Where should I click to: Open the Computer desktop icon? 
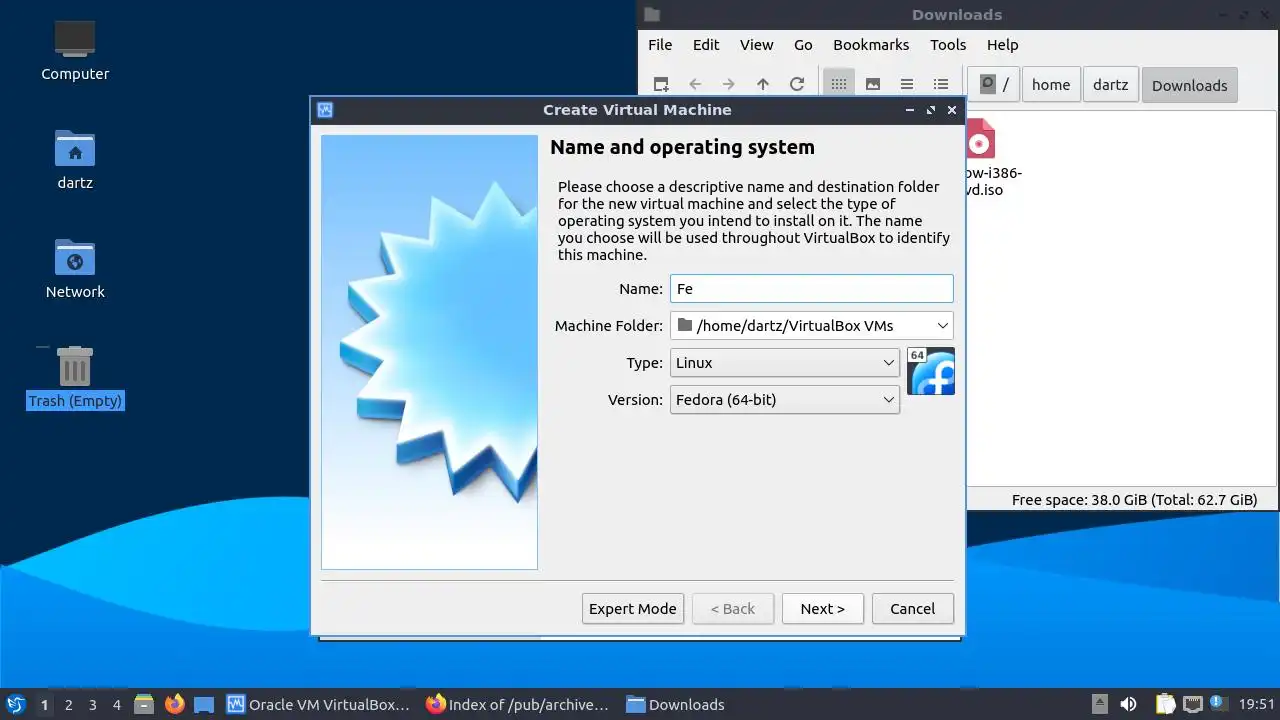(x=75, y=40)
